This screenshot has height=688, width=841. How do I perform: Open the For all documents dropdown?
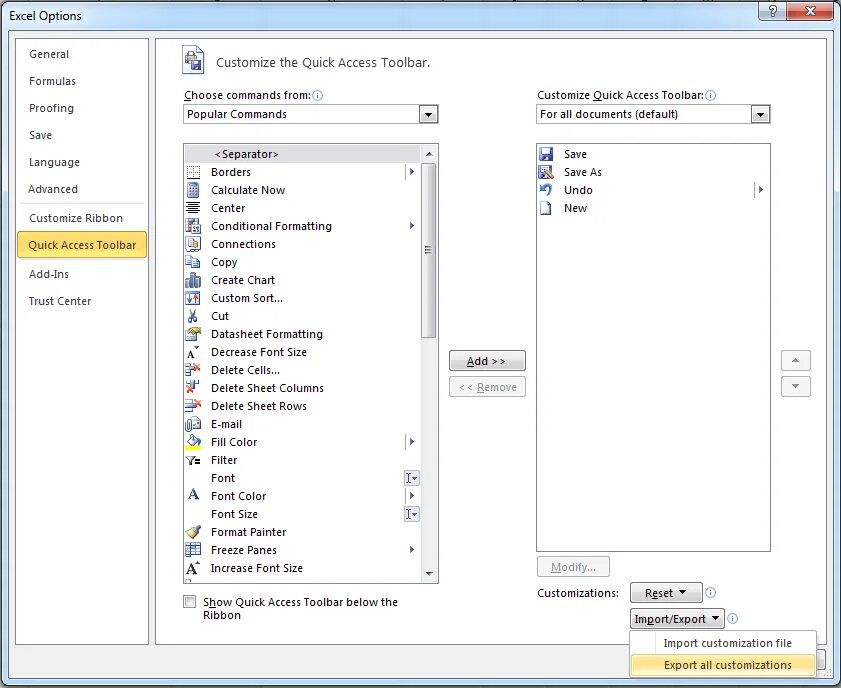[x=760, y=114]
